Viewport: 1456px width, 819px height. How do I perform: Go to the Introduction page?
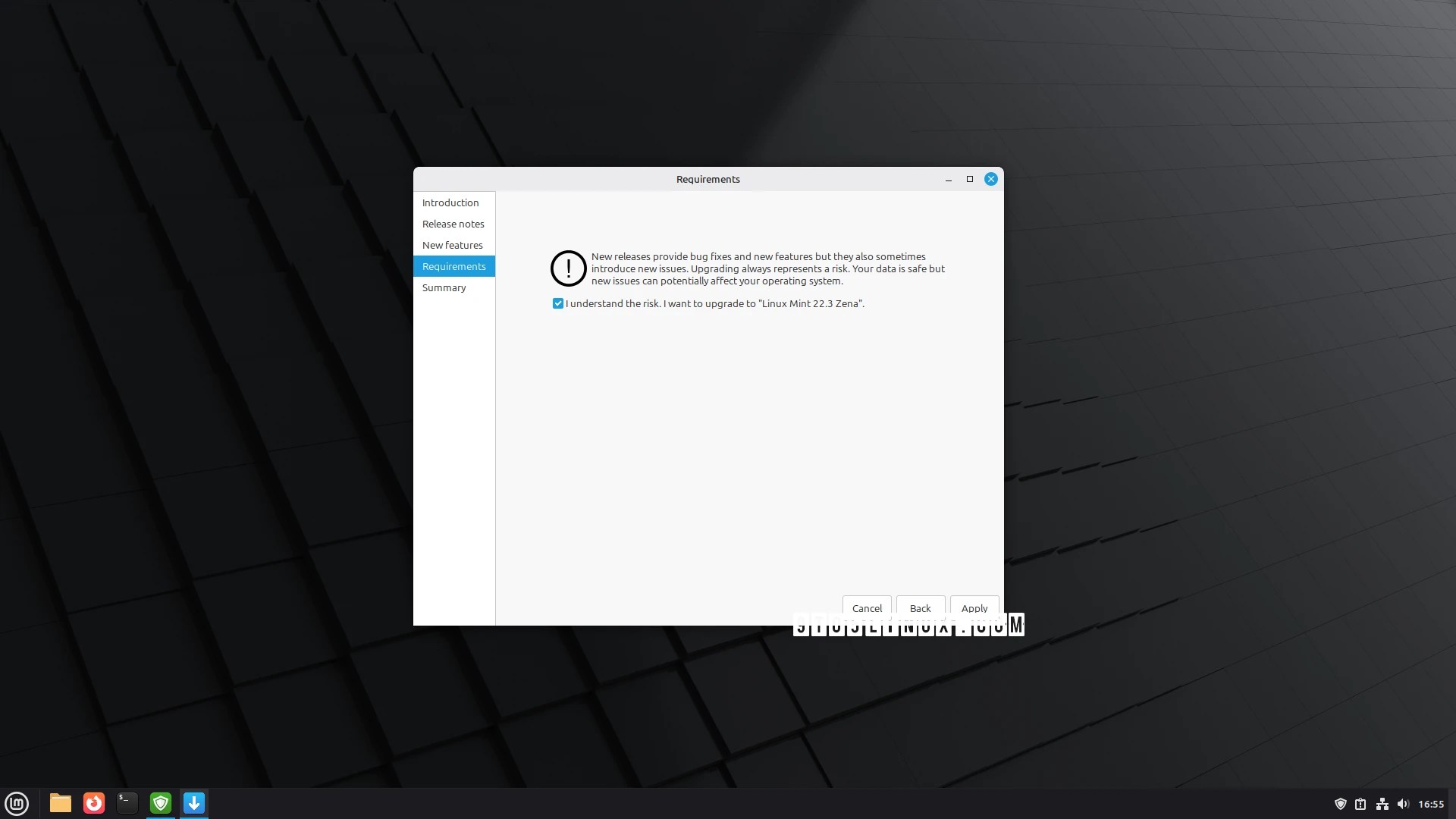click(450, 202)
